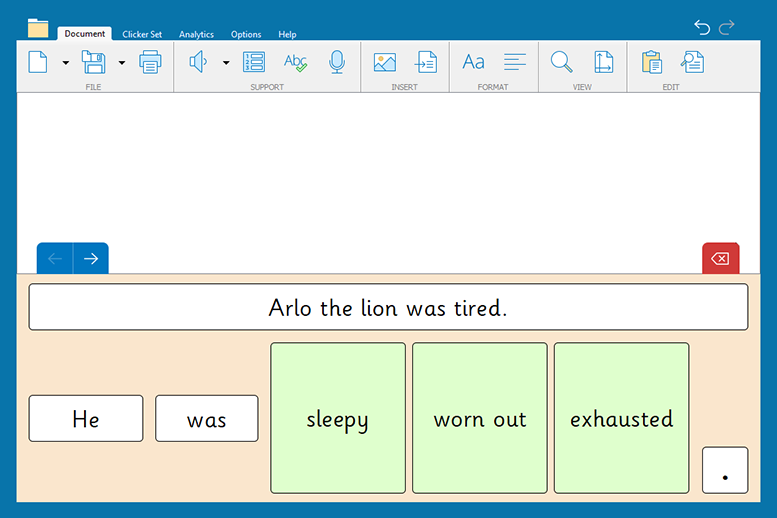
Task: Click the paragraph alignment icon
Action: click(515, 62)
